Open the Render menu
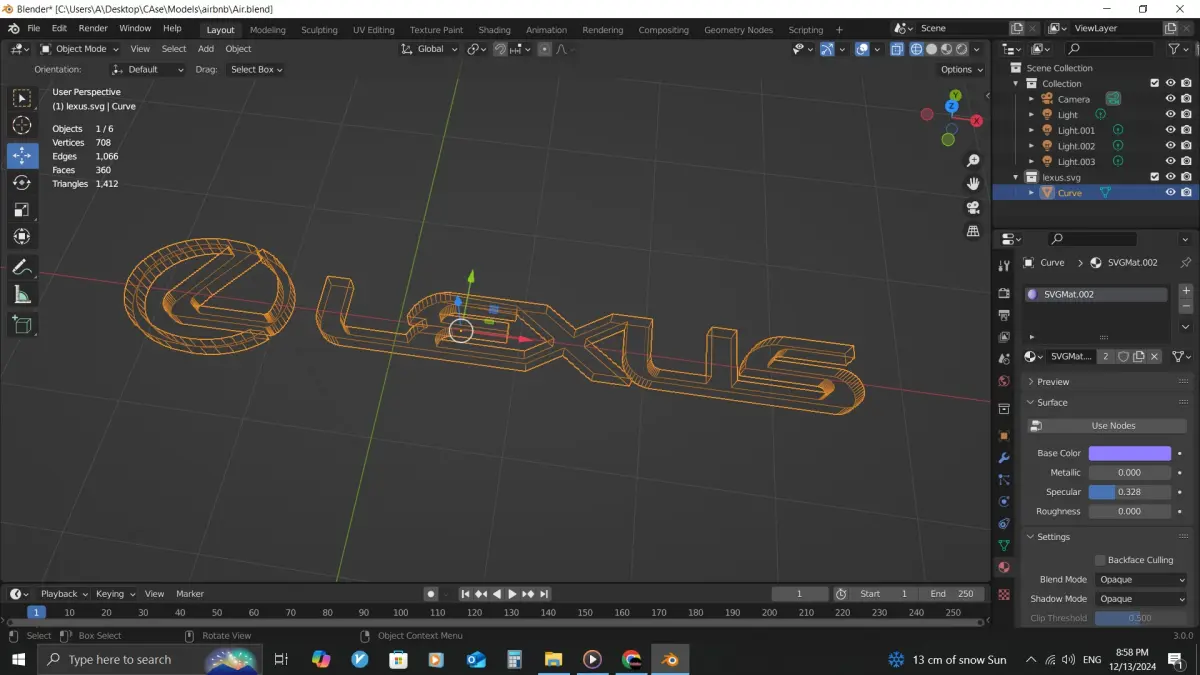The height and width of the screenshot is (675, 1200). [93, 28]
